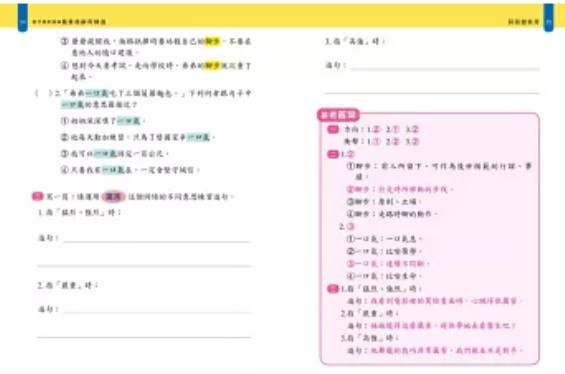Click the 造句 blank line under item 2

157,312
